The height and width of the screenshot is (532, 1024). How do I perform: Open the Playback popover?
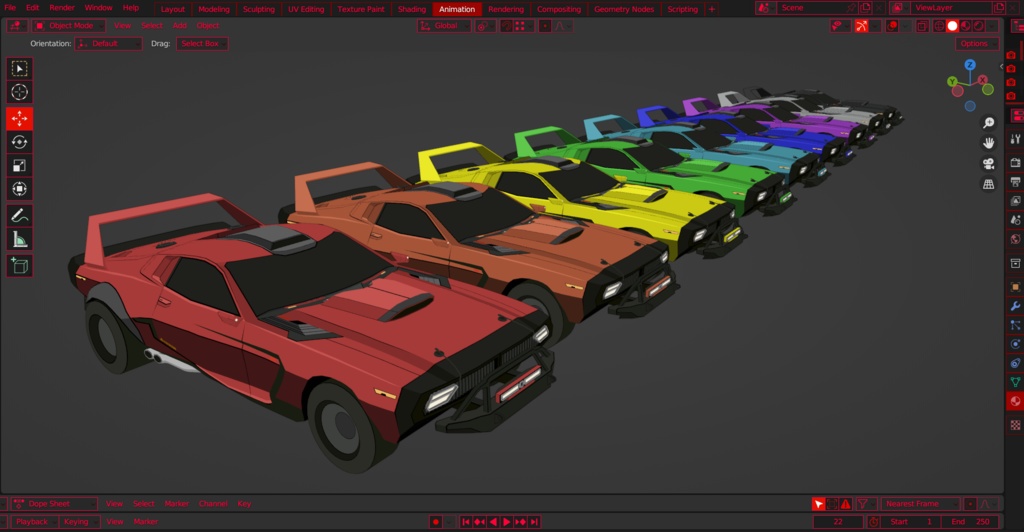pyautogui.click(x=35, y=522)
